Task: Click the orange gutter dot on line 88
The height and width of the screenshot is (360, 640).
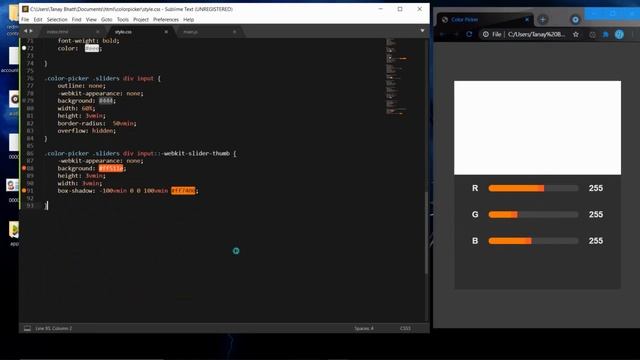Action: (x=24, y=168)
